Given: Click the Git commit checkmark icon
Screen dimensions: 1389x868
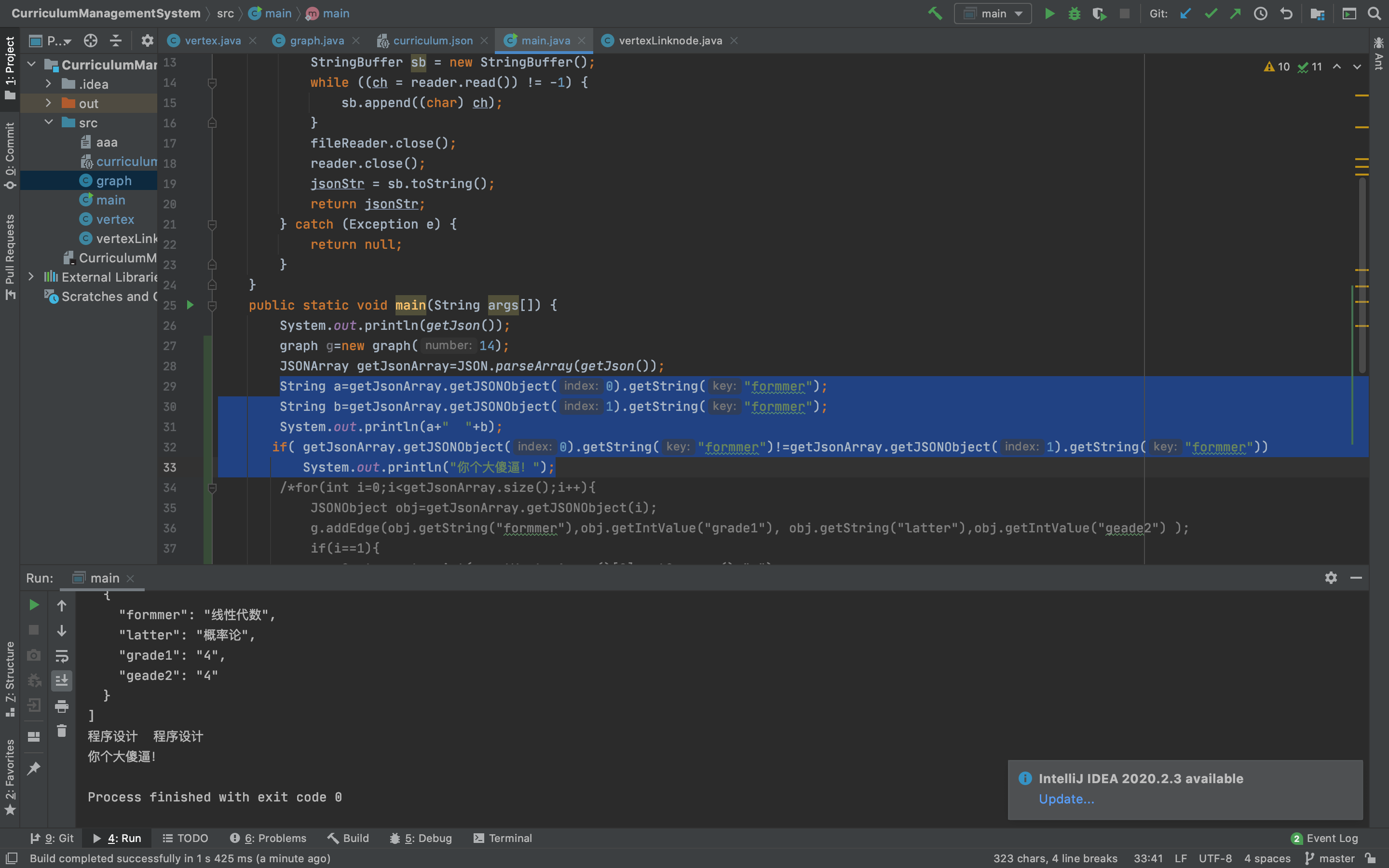Looking at the screenshot, I should click(1211, 13).
